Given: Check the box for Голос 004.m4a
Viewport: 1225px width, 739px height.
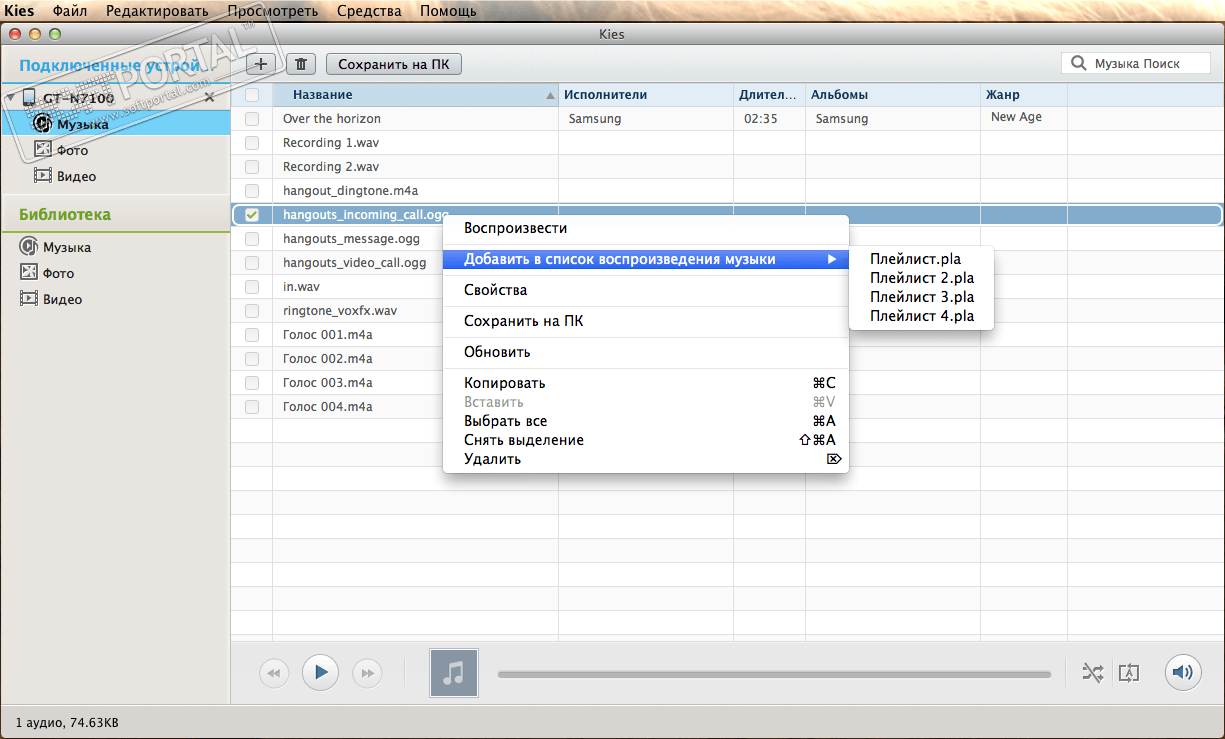Looking at the screenshot, I should tap(252, 407).
